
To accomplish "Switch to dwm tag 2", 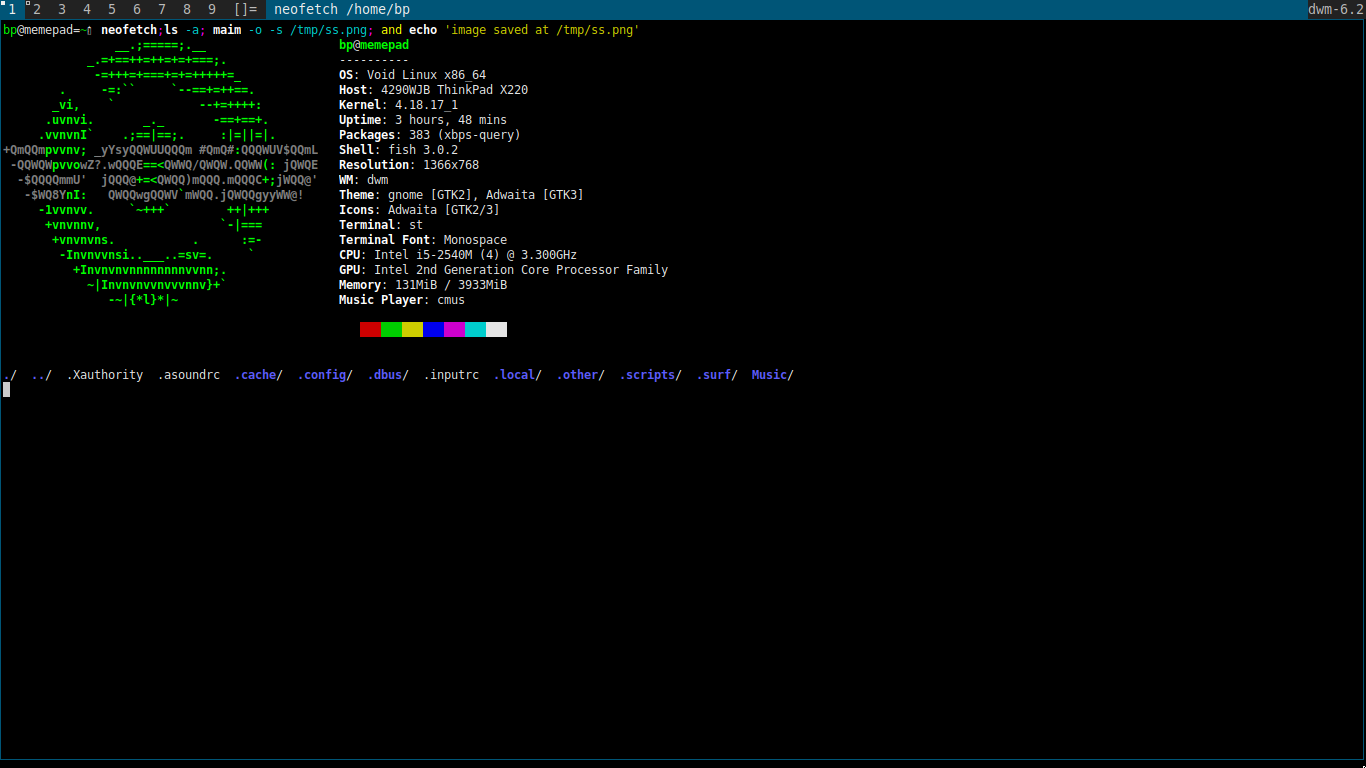I will point(37,9).
